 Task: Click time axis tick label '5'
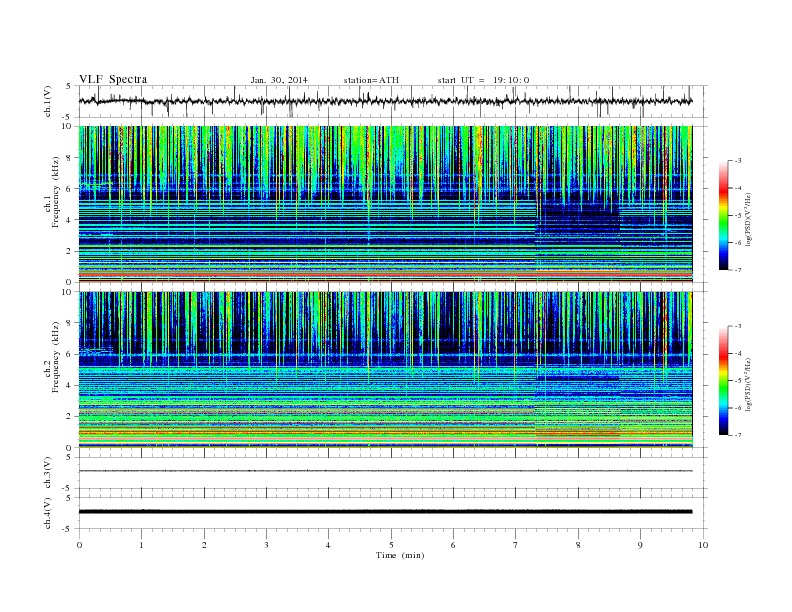click(391, 545)
